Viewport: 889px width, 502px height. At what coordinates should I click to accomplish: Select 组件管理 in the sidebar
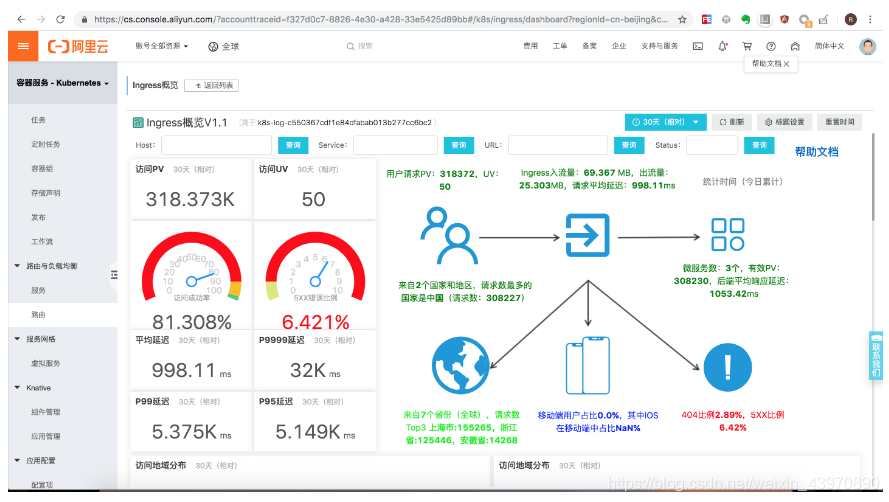(45, 412)
